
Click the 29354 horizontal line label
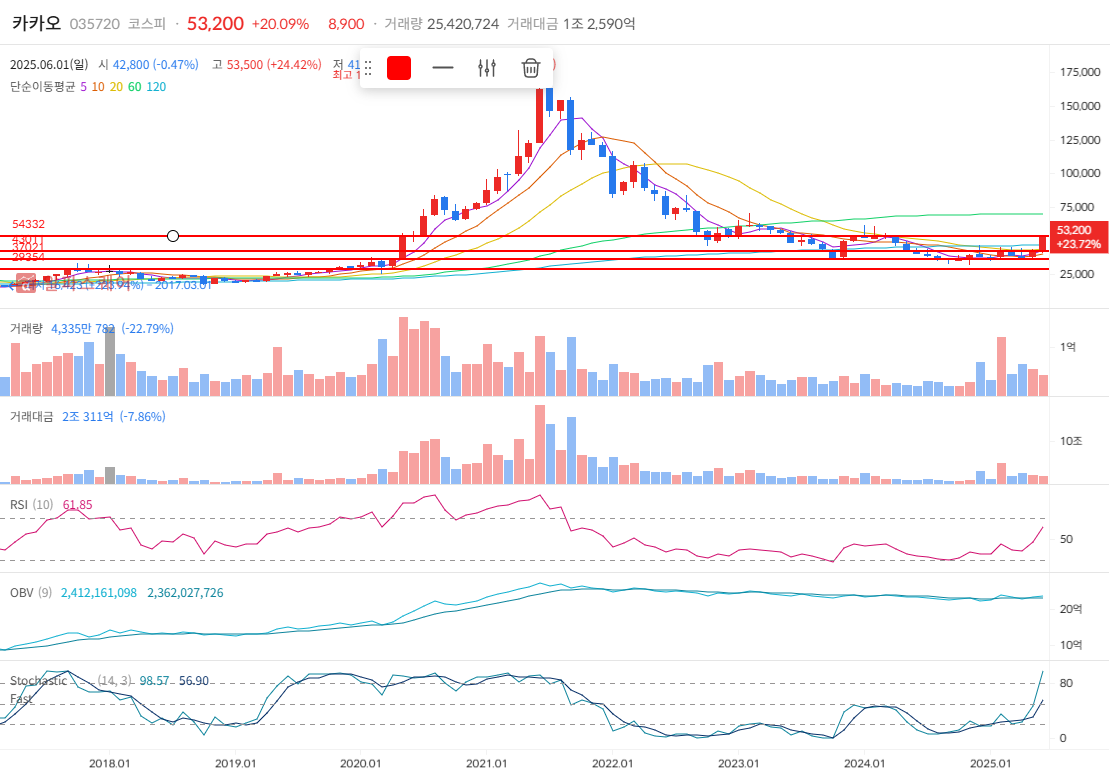28,257
